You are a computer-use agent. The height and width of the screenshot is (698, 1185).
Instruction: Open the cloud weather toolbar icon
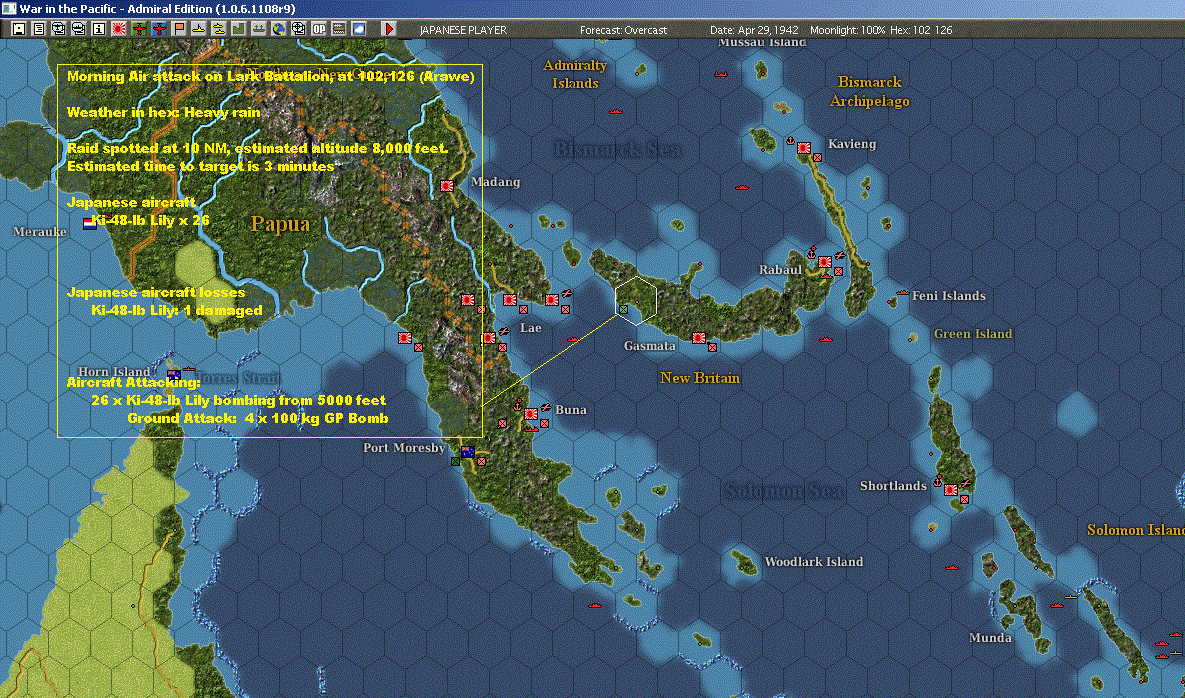pos(359,29)
